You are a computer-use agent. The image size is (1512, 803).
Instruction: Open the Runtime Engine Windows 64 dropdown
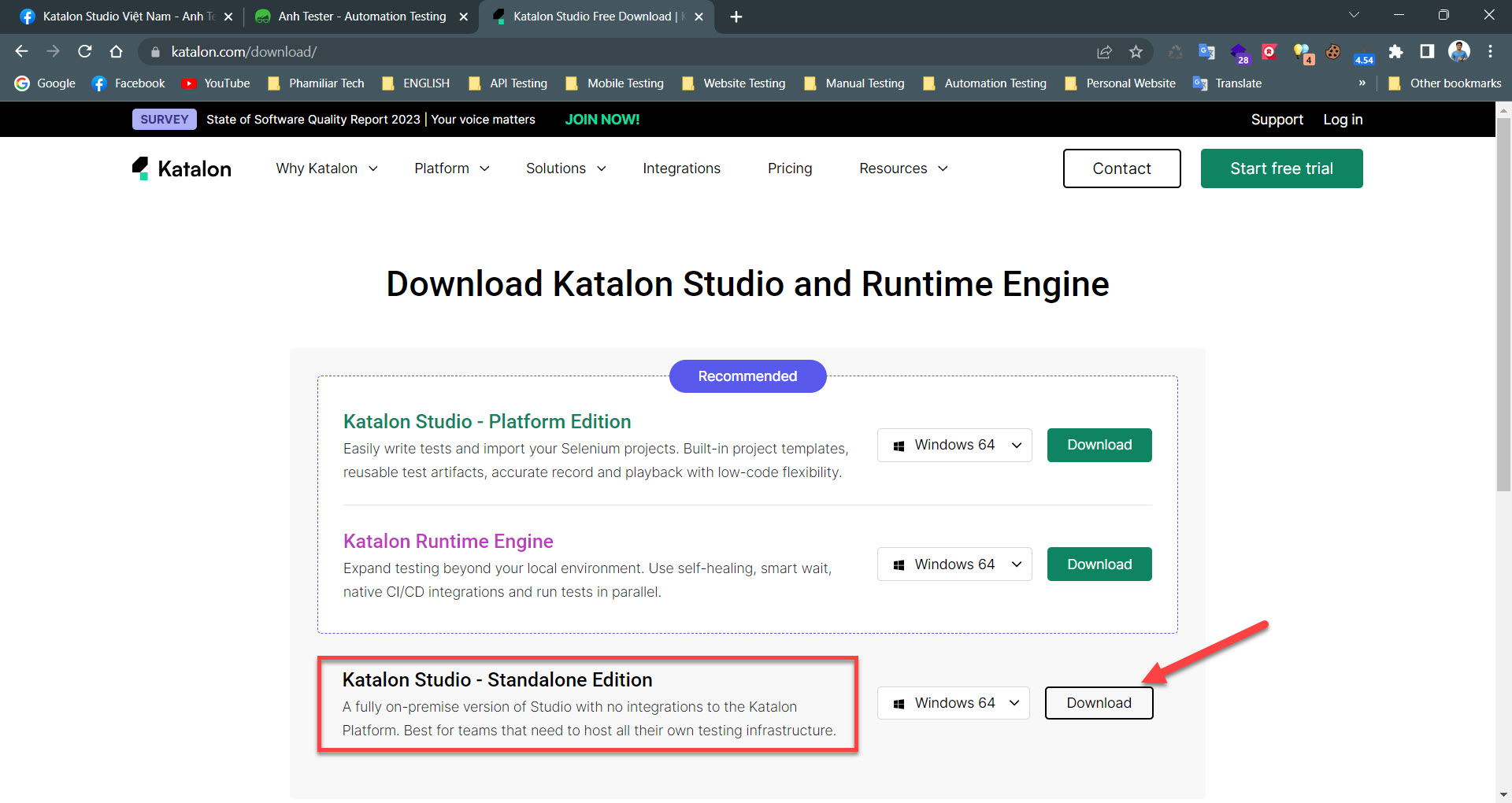(x=954, y=564)
